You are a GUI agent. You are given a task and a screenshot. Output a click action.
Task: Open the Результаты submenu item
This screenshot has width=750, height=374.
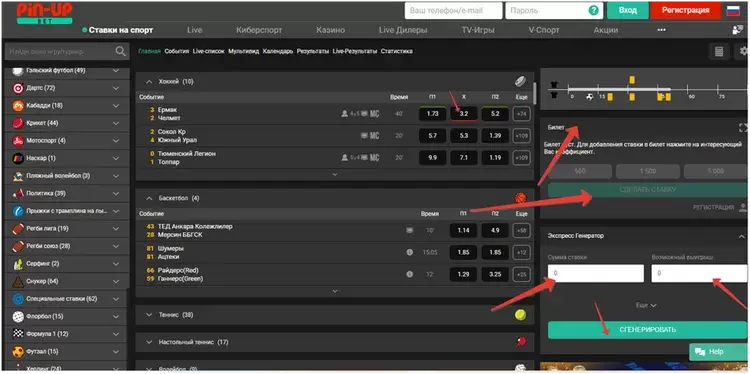click(x=313, y=51)
